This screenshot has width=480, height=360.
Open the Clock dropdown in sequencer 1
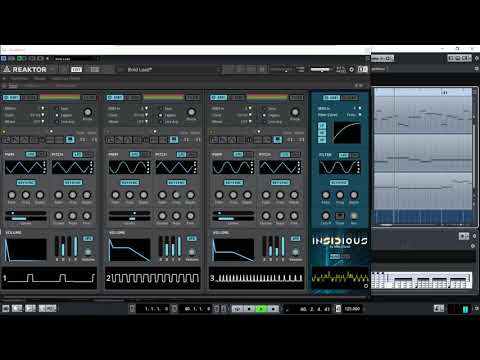point(42,115)
